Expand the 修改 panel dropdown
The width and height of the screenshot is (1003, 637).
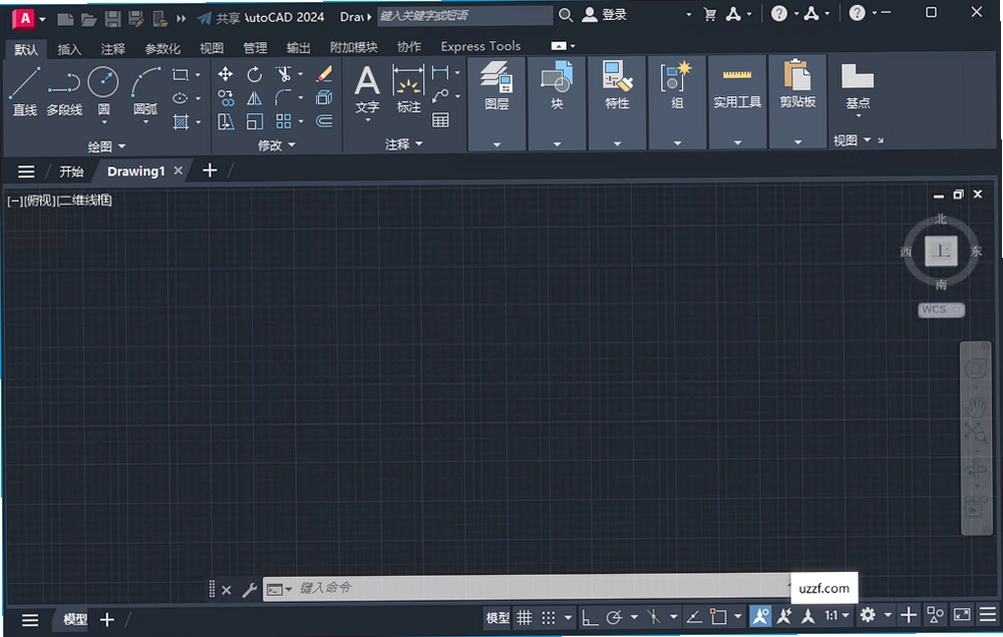point(276,146)
